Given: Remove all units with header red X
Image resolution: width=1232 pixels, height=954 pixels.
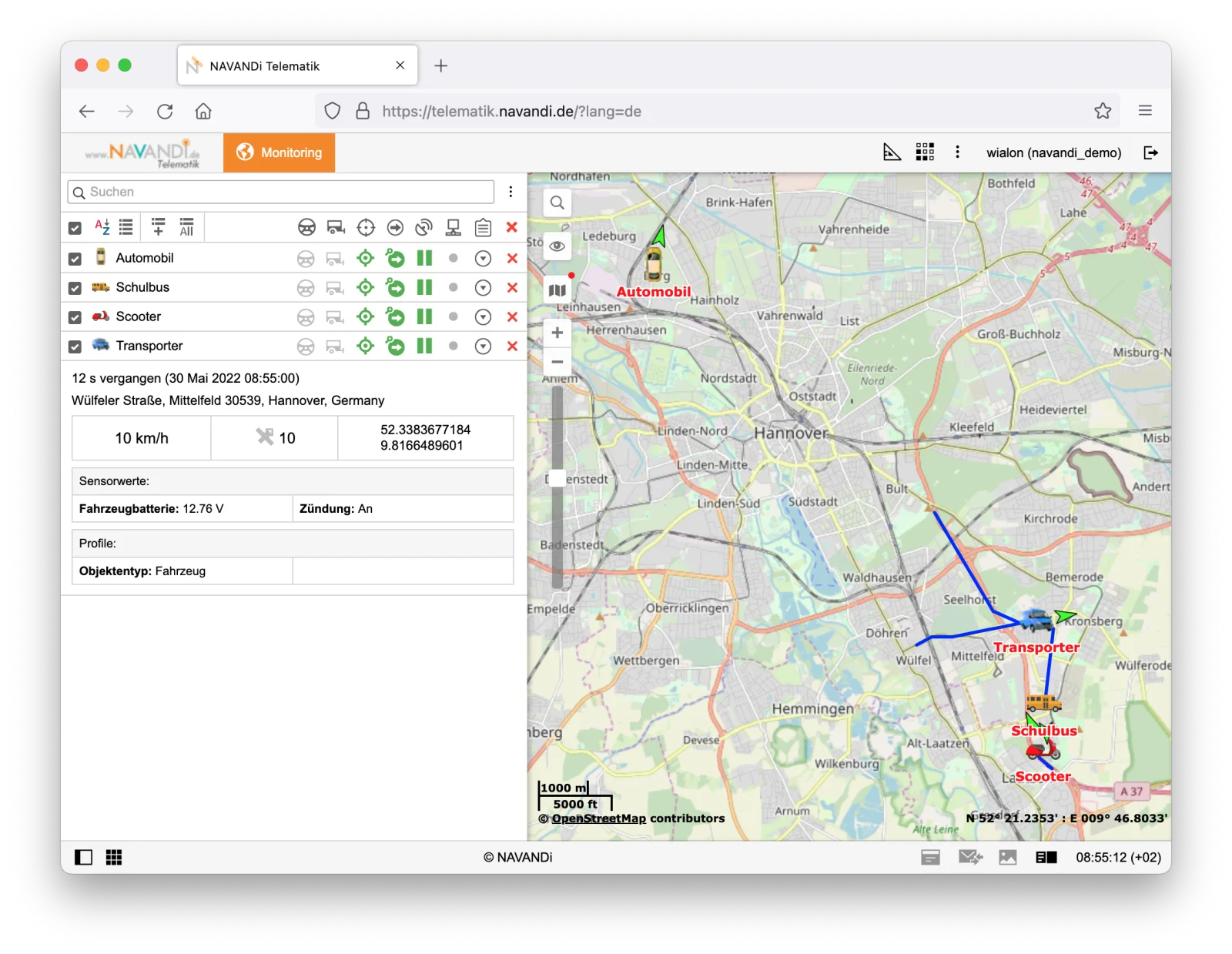Looking at the screenshot, I should pyautogui.click(x=512, y=227).
